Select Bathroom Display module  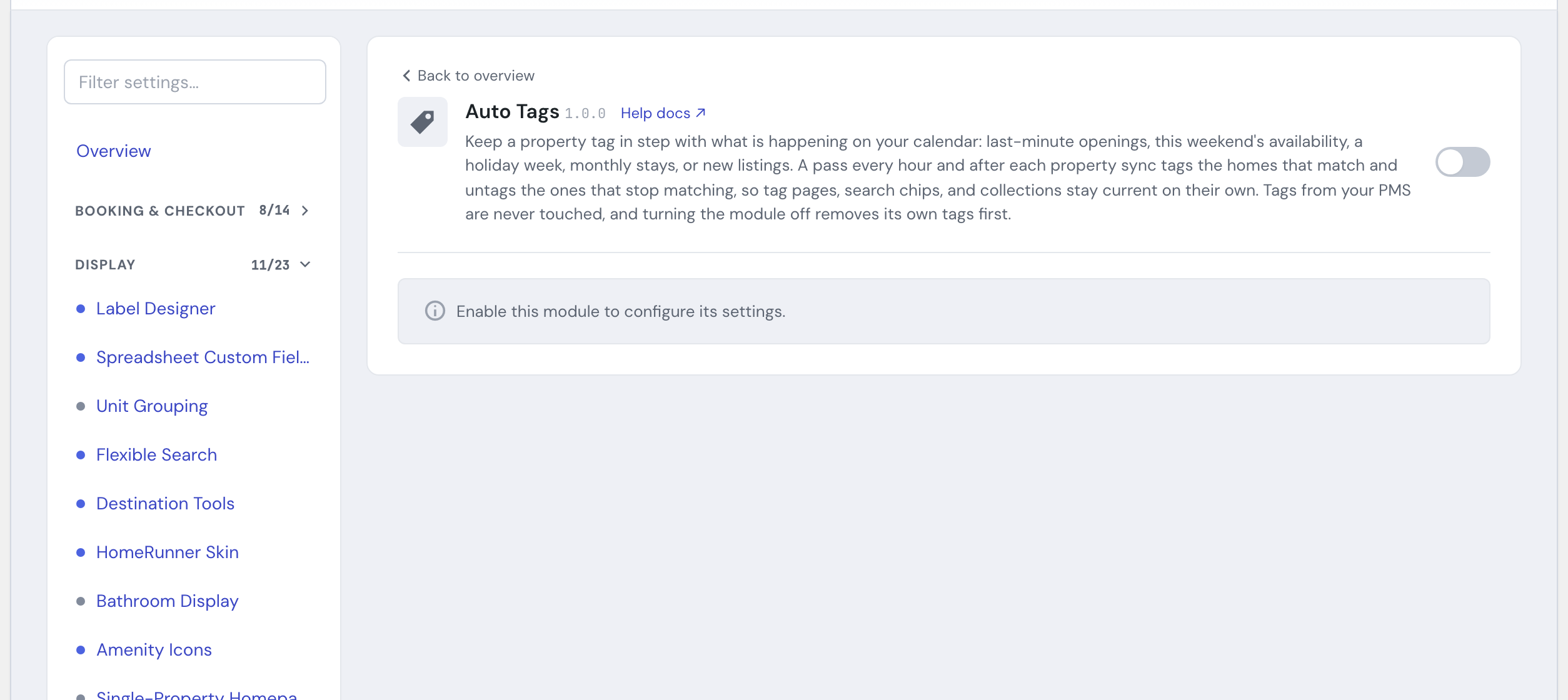tap(168, 601)
